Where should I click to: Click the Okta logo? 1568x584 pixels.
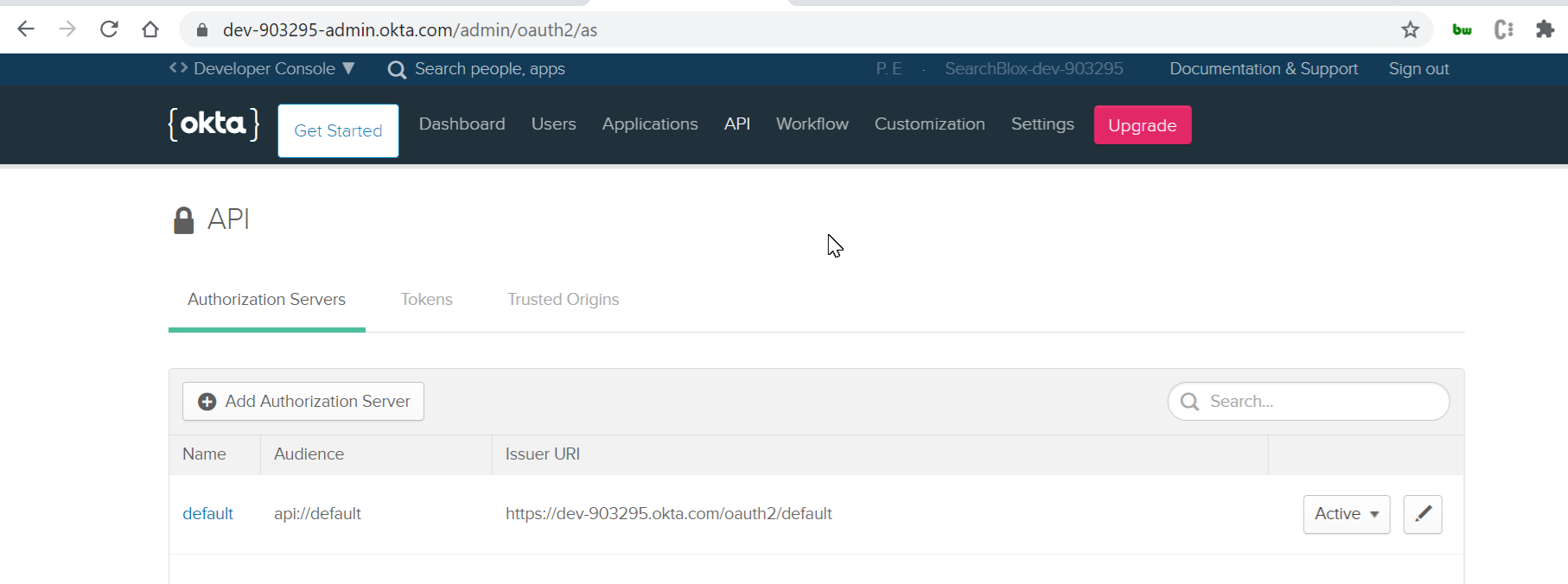(x=214, y=124)
